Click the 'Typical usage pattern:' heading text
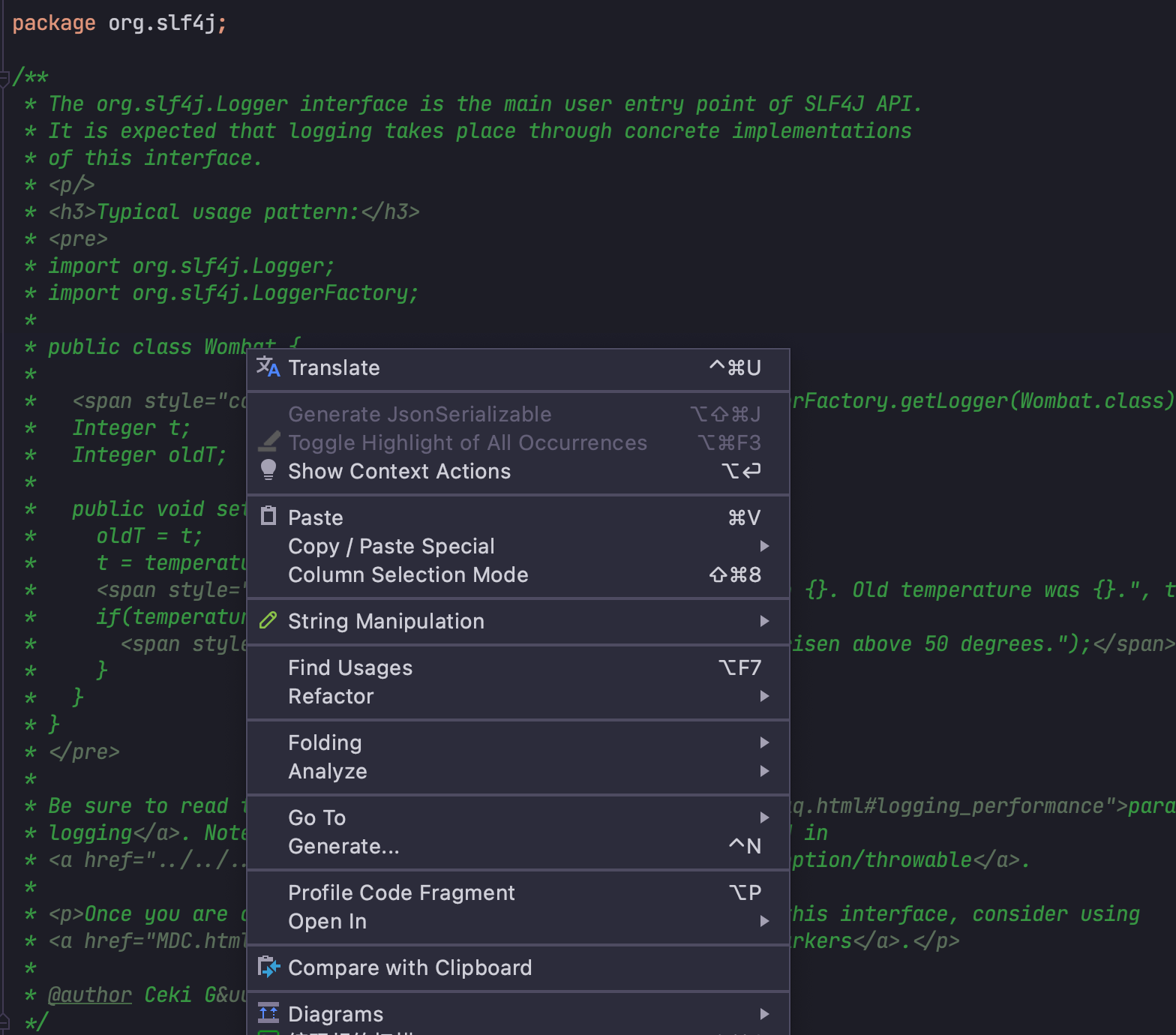1176x1035 pixels. (x=228, y=212)
